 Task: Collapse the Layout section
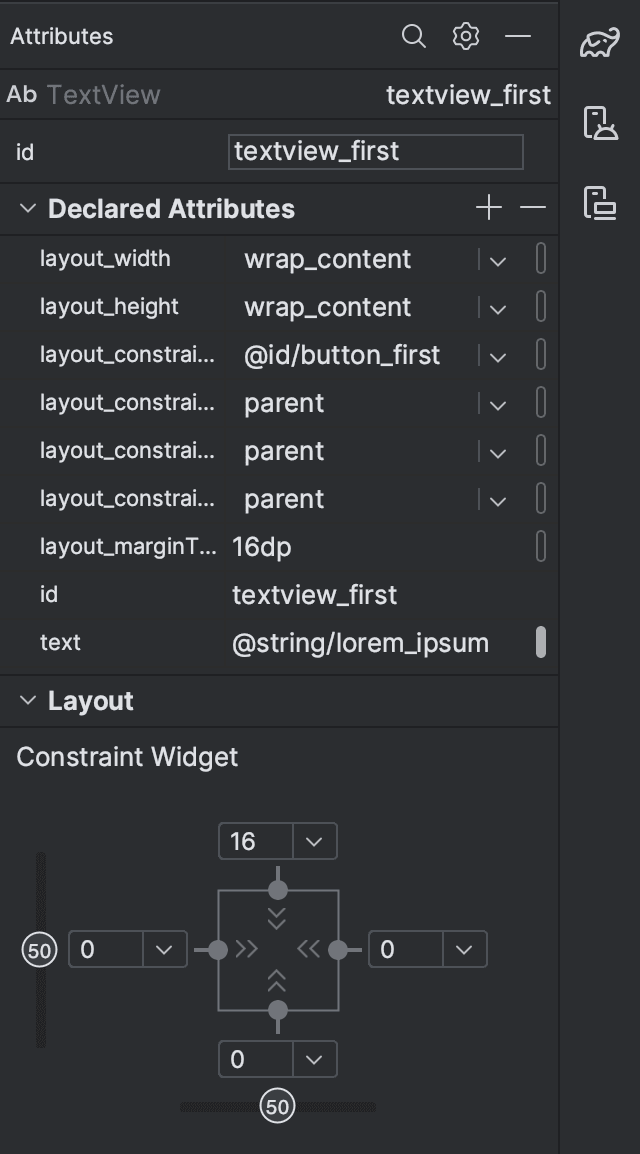pyautogui.click(x=28, y=700)
